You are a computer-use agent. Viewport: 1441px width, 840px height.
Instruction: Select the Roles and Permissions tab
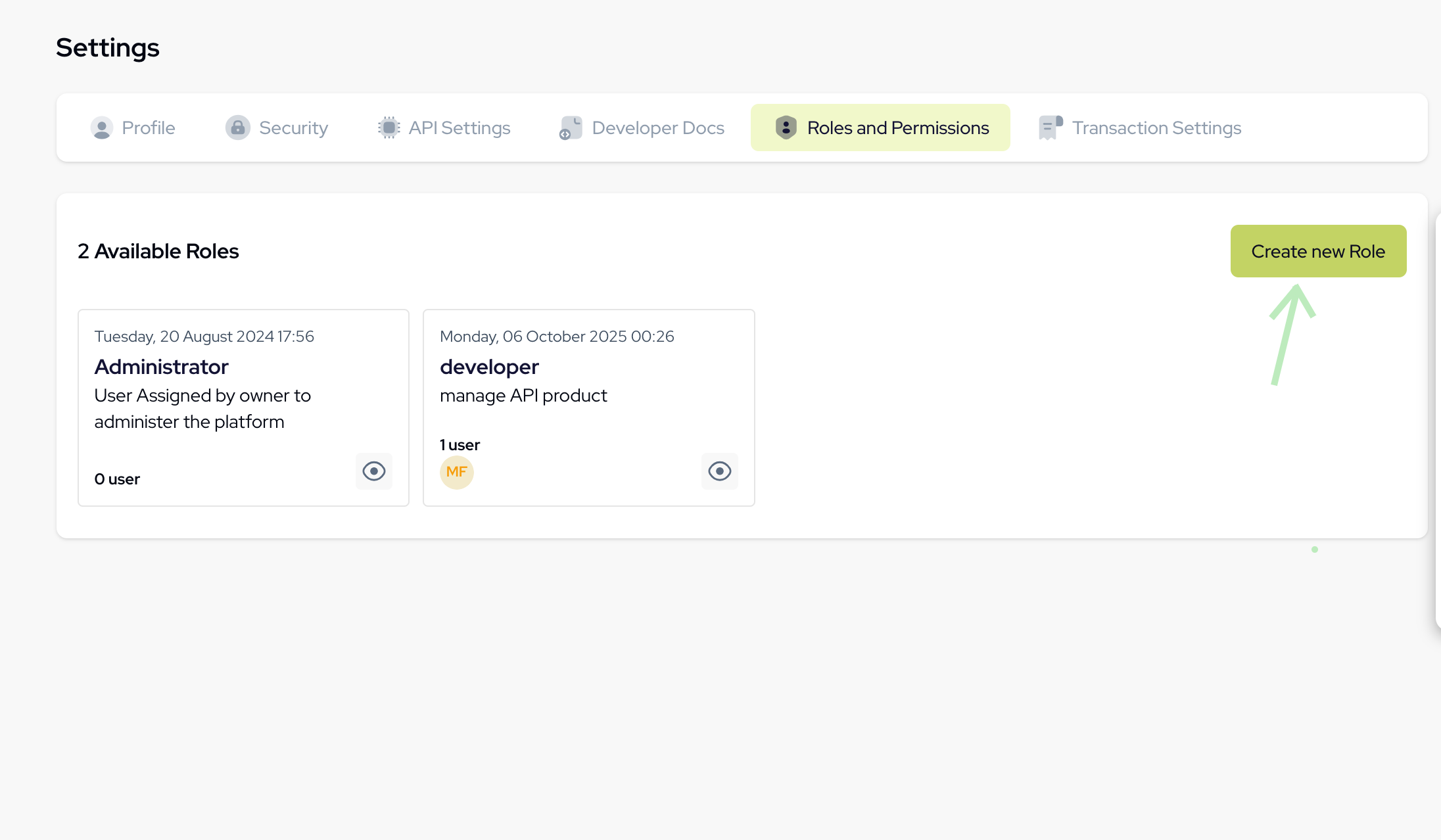[x=899, y=128]
